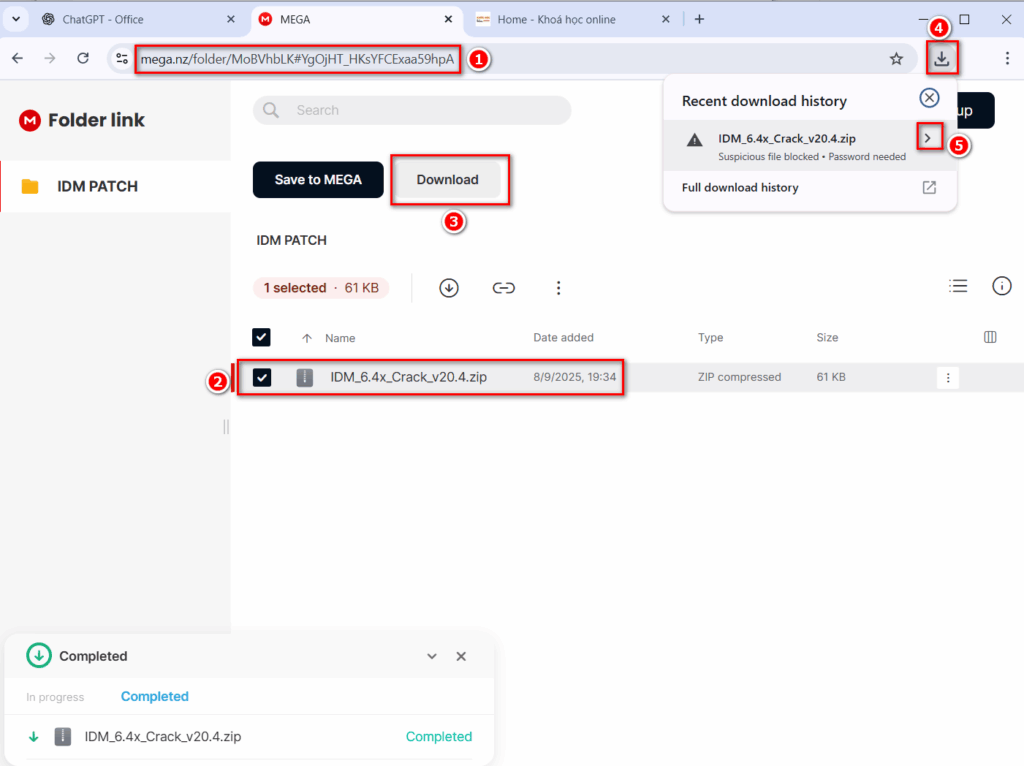Click the zip icon in the transfer row
Screen dimensions: 1024x766
pos(63,737)
